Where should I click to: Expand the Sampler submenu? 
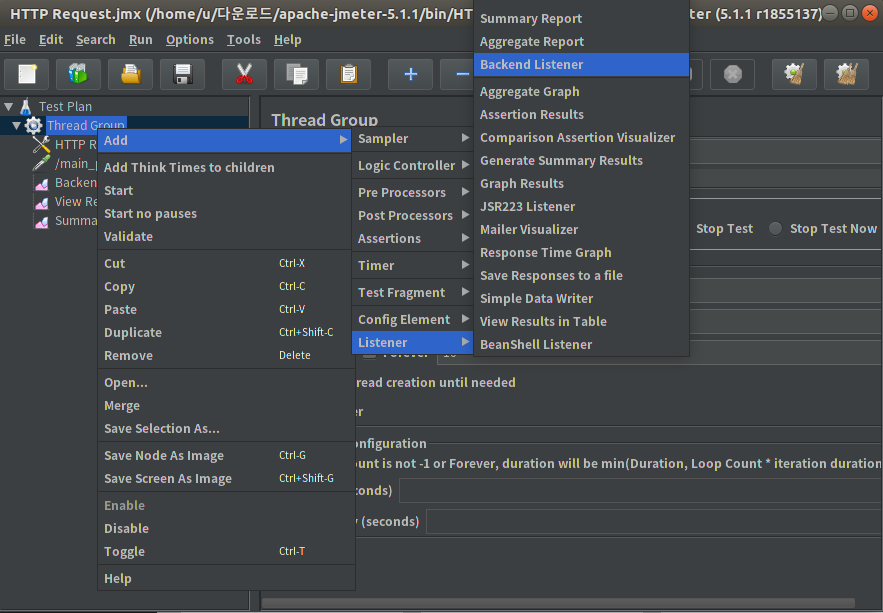412,138
